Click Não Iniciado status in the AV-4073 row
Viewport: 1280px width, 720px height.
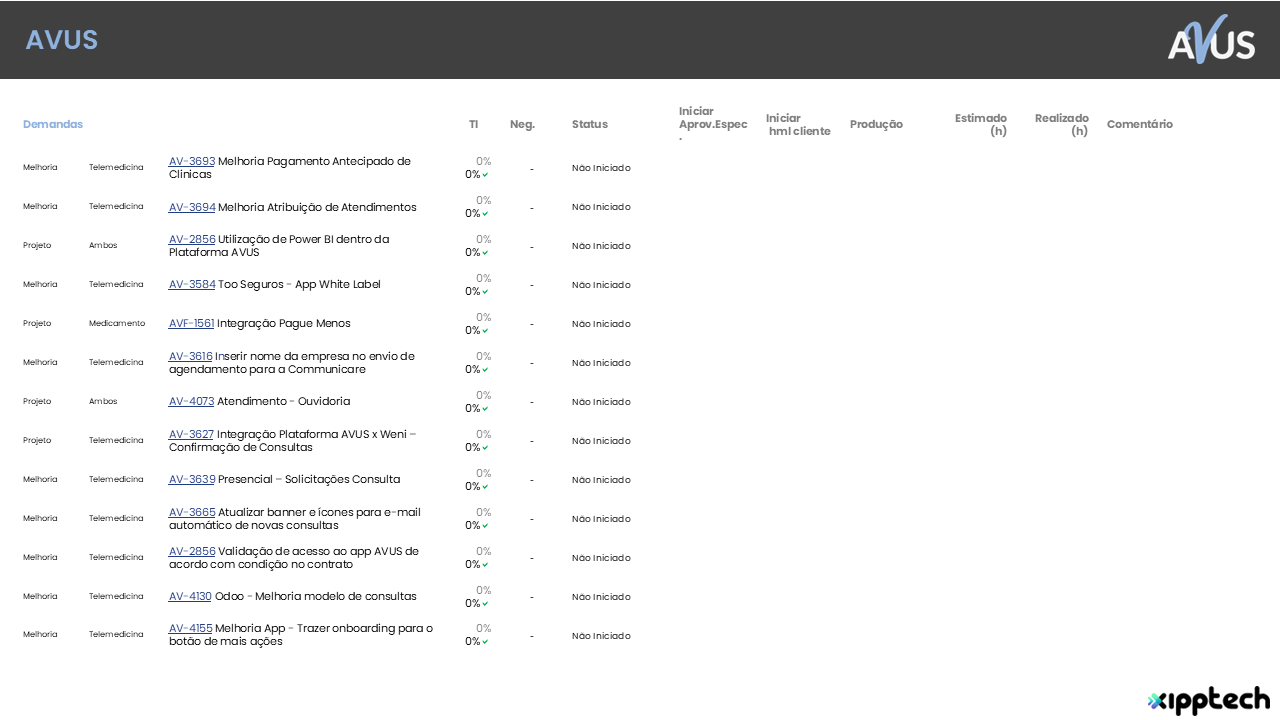tap(601, 402)
